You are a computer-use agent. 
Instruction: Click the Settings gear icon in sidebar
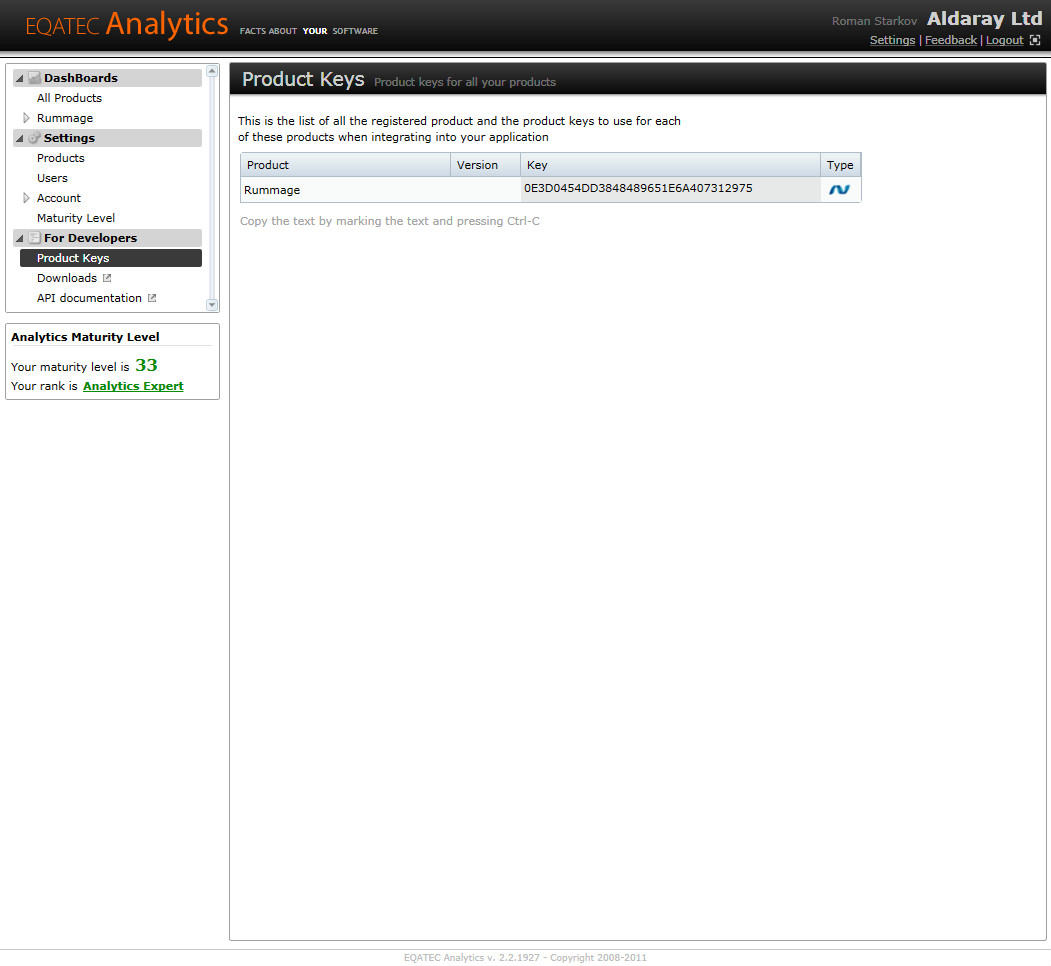click(34, 137)
